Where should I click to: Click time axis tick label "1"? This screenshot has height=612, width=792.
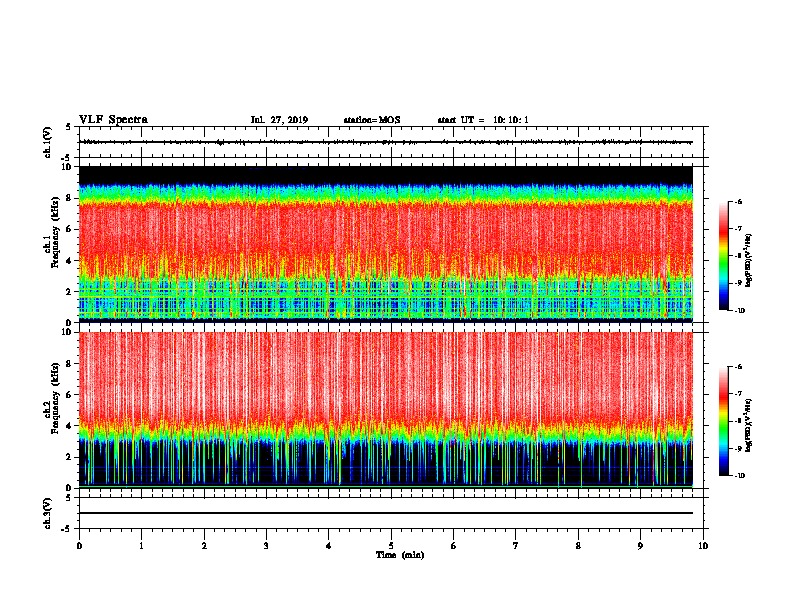pyautogui.click(x=141, y=546)
